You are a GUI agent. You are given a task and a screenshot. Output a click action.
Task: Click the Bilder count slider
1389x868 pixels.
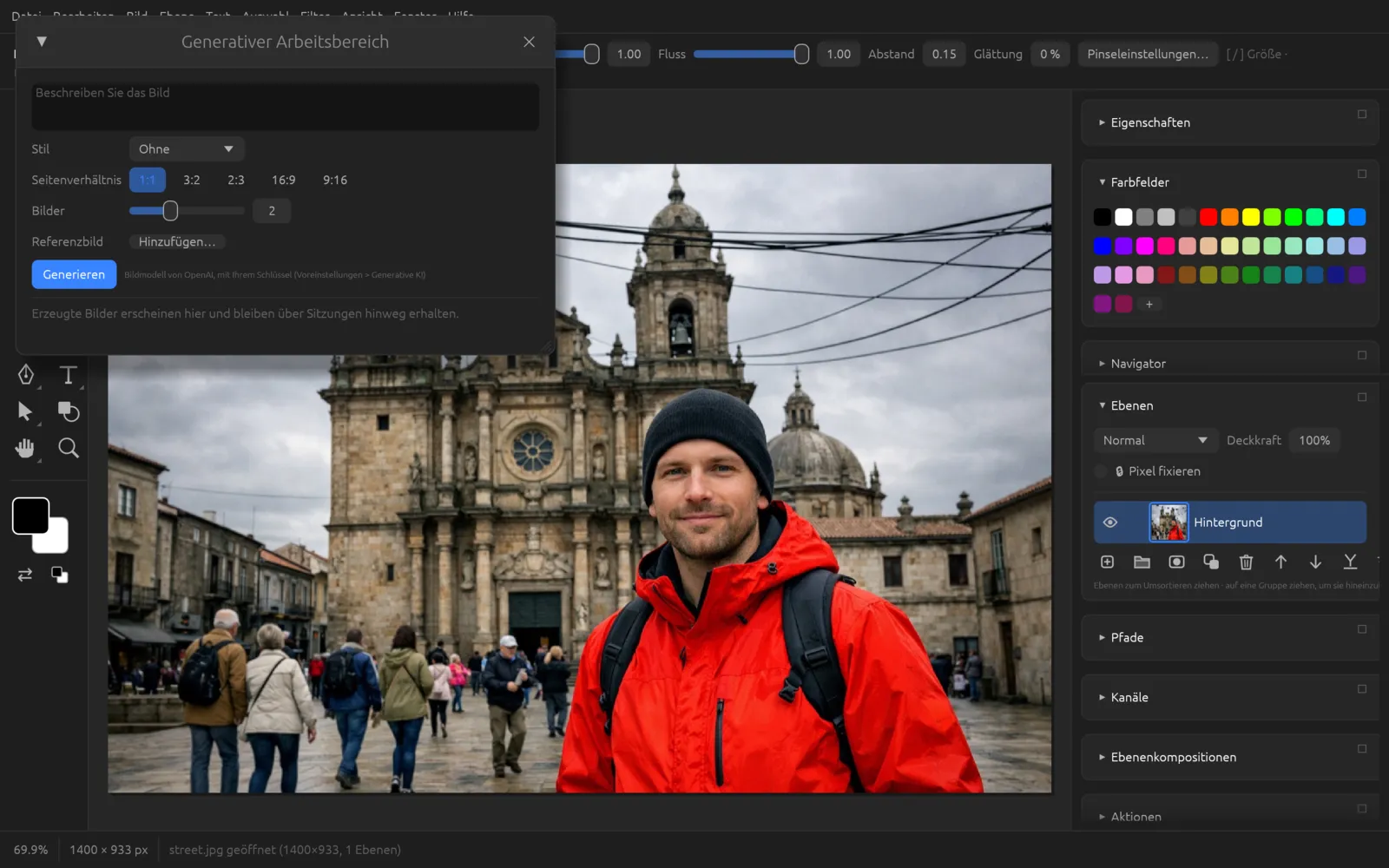(187, 211)
